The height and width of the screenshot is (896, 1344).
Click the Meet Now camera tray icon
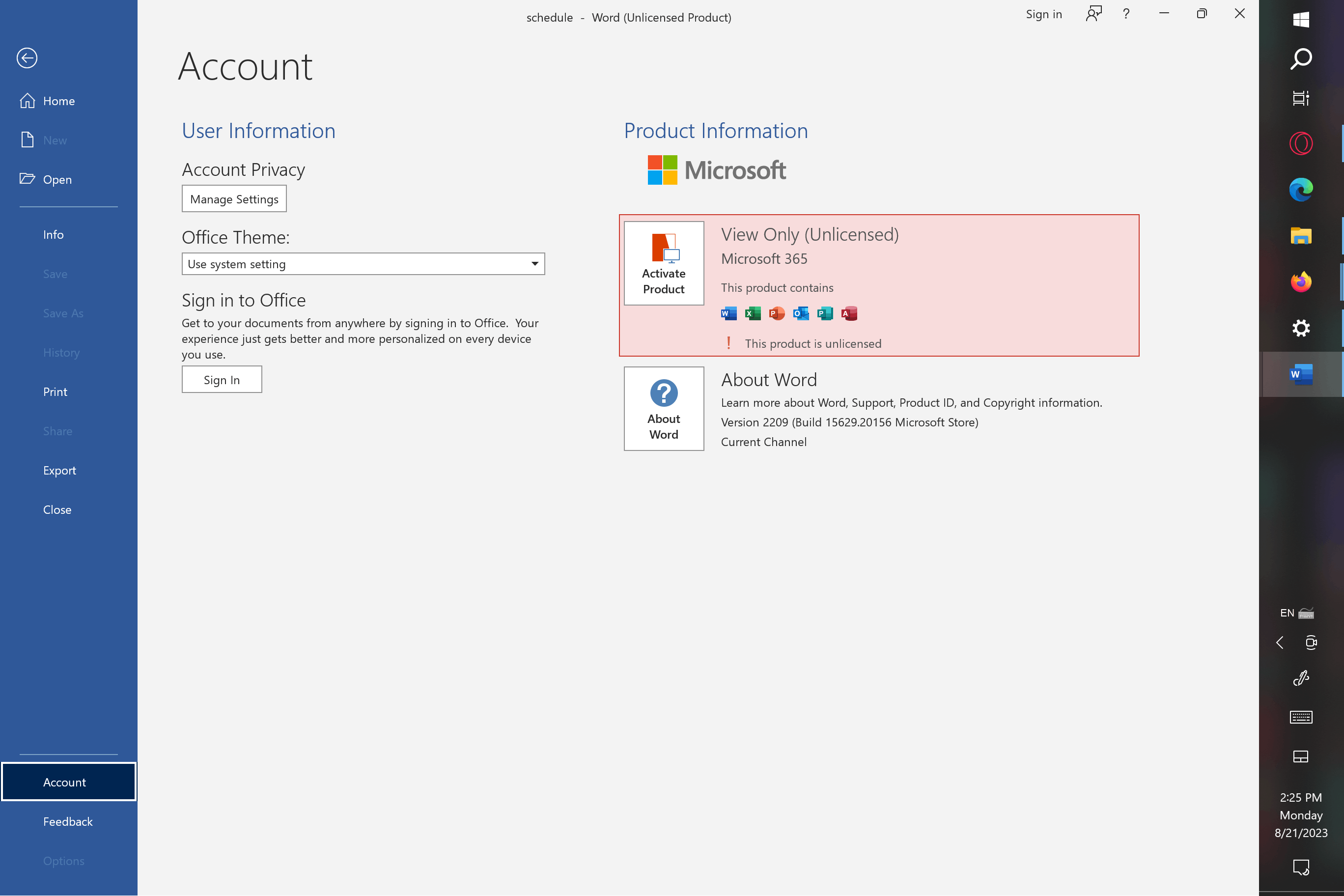1311,643
